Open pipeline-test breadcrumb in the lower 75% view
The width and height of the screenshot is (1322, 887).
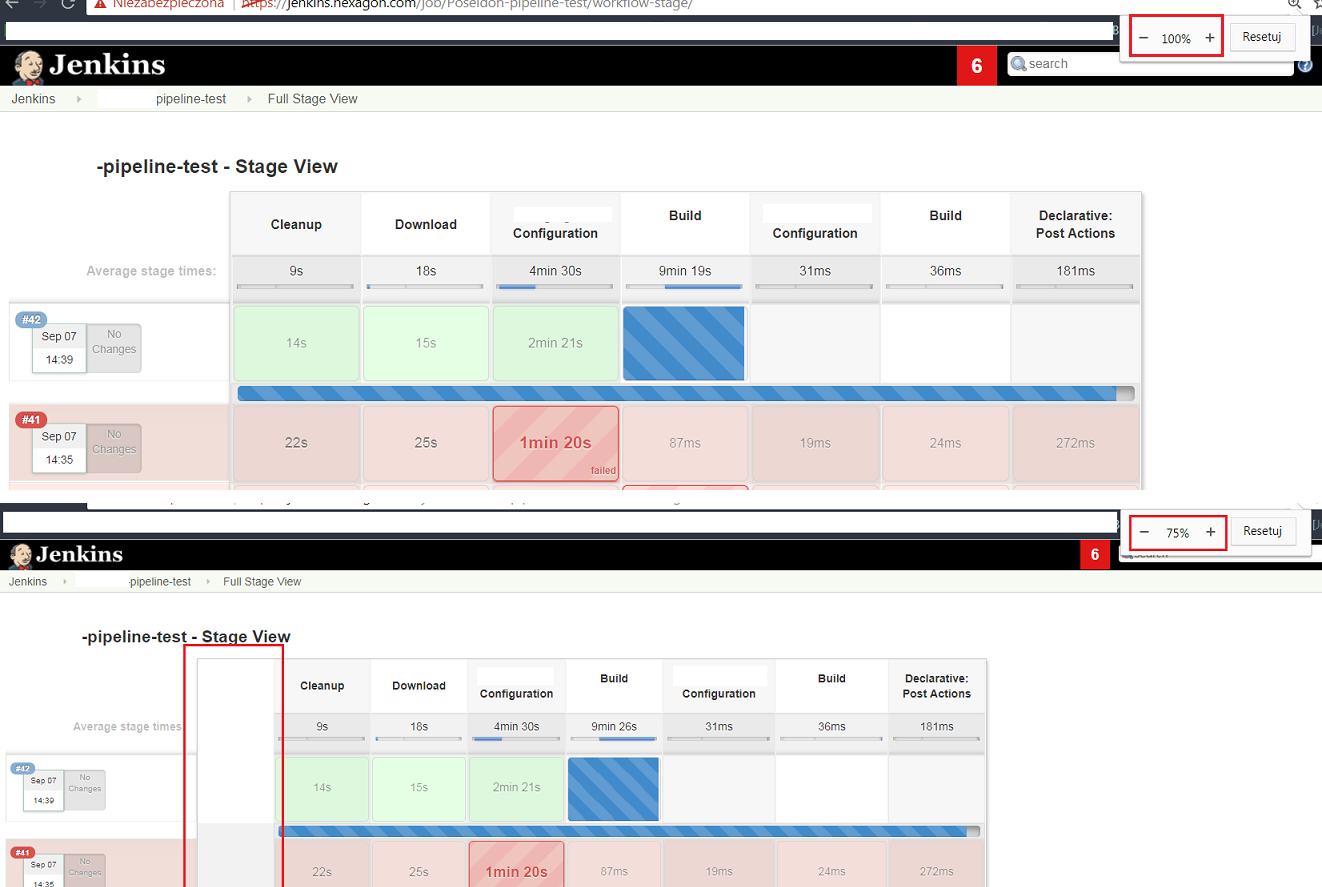click(x=160, y=582)
